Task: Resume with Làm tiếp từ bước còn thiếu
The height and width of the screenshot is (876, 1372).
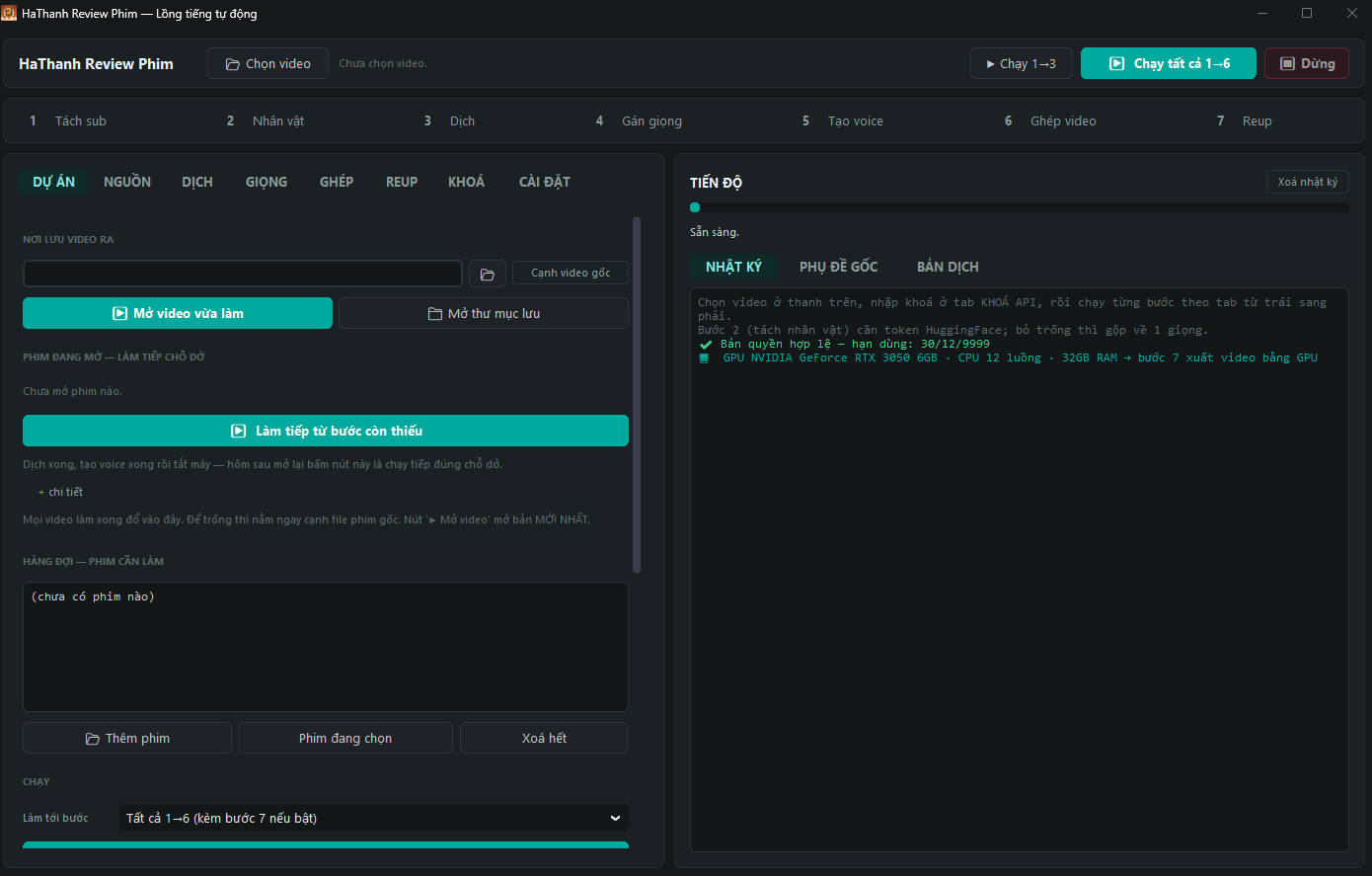Action: 326,431
